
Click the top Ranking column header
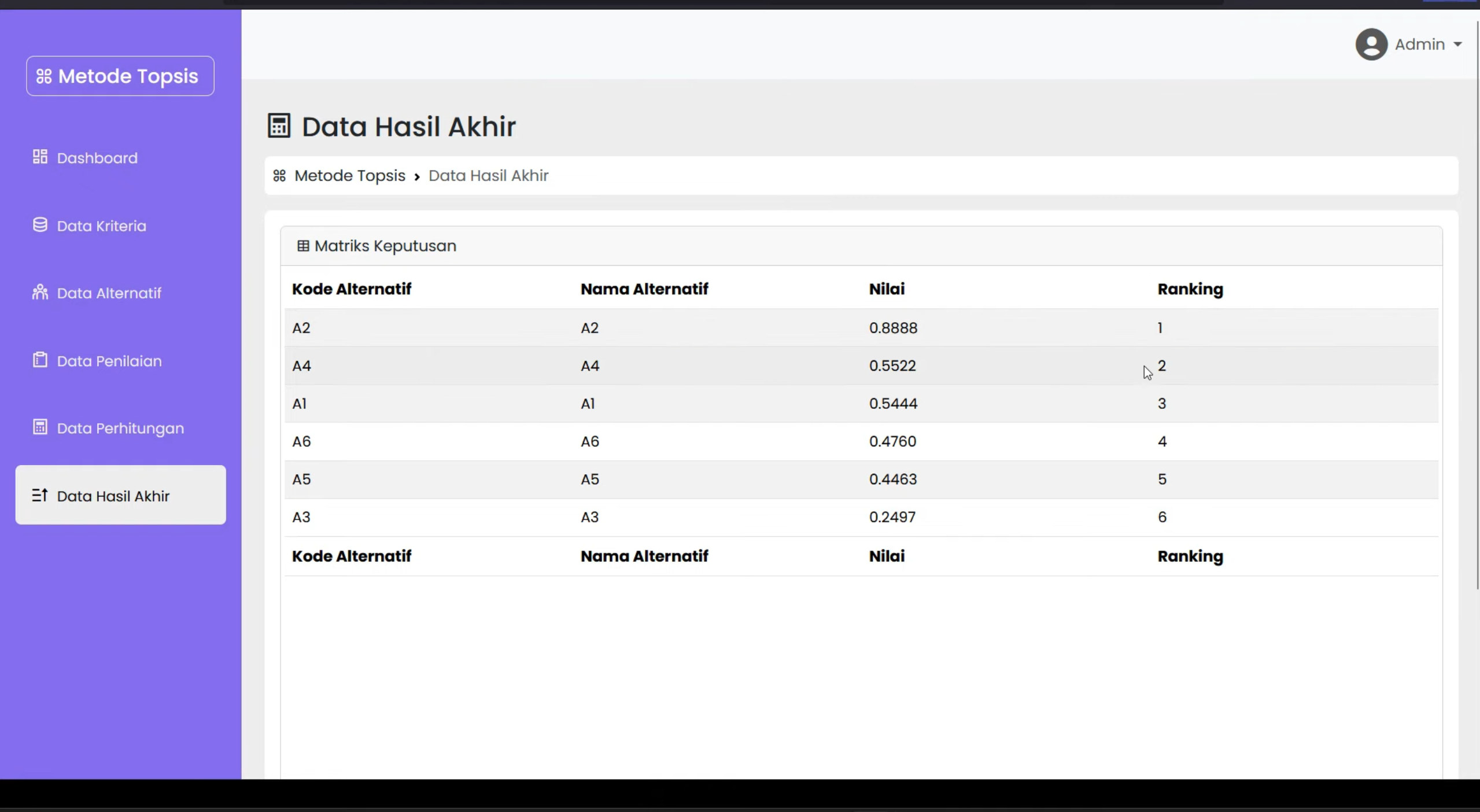(1190, 289)
